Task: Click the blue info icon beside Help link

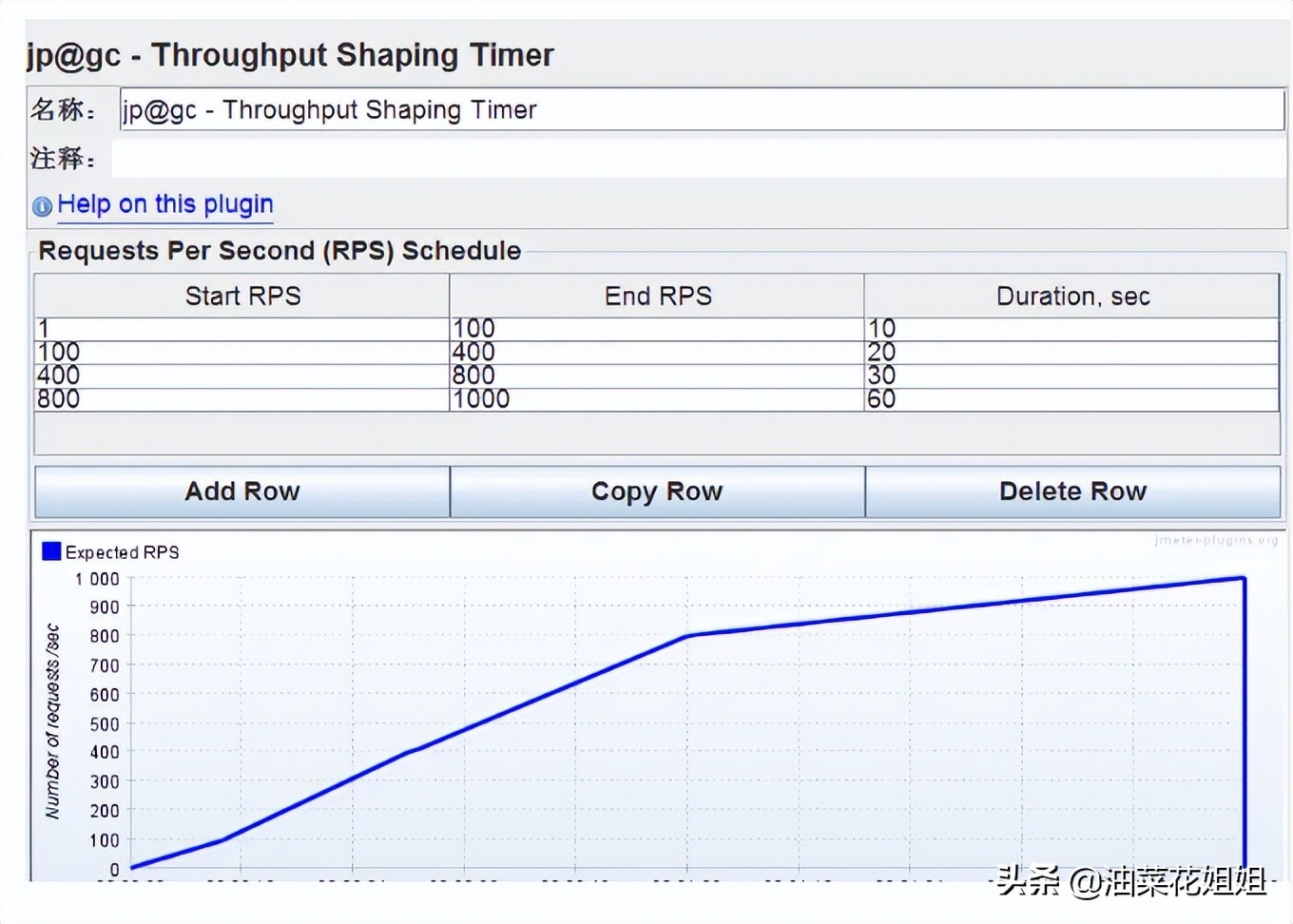Action: [x=43, y=206]
